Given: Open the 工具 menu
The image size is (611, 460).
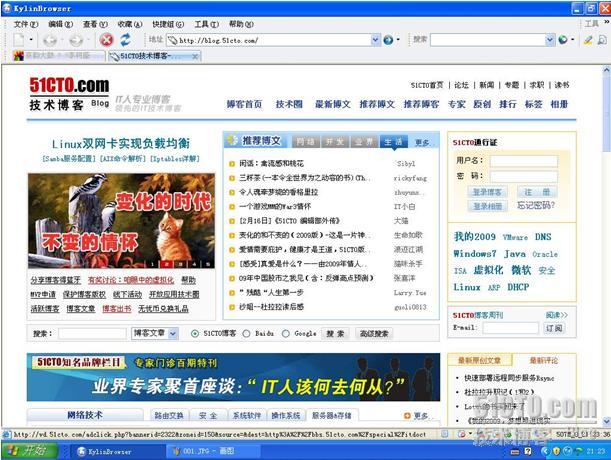Looking at the screenshot, I should pos(207,24).
